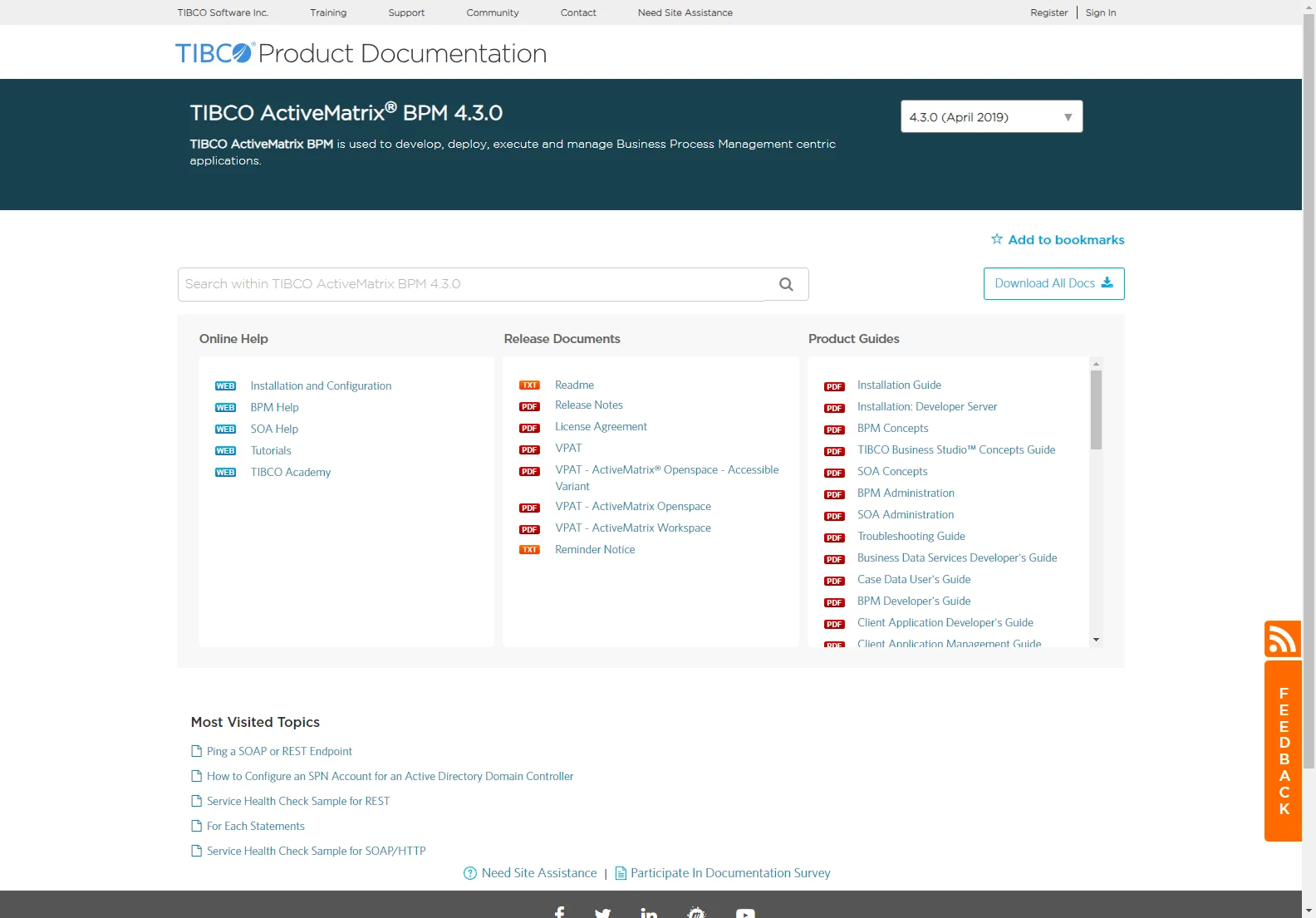Click the Sign In link
This screenshot has width=1316, height=918.
tap(1101, 12)
